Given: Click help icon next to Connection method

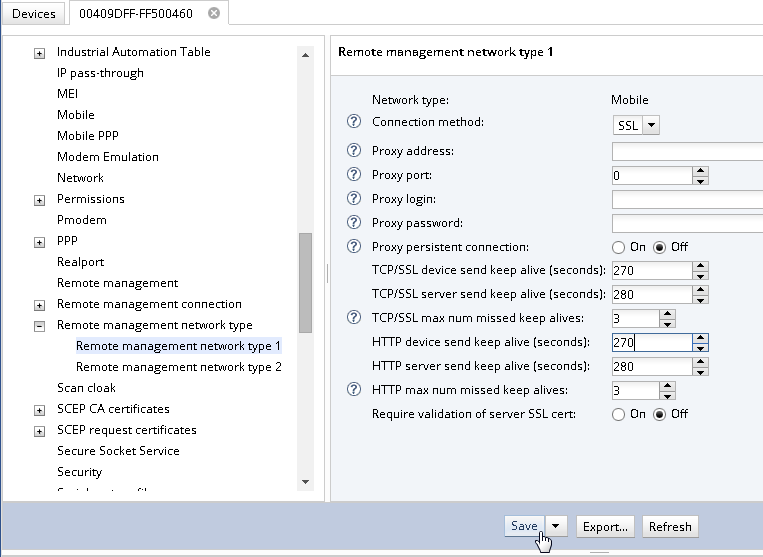Looking at the screenshot, I should 353,122.
